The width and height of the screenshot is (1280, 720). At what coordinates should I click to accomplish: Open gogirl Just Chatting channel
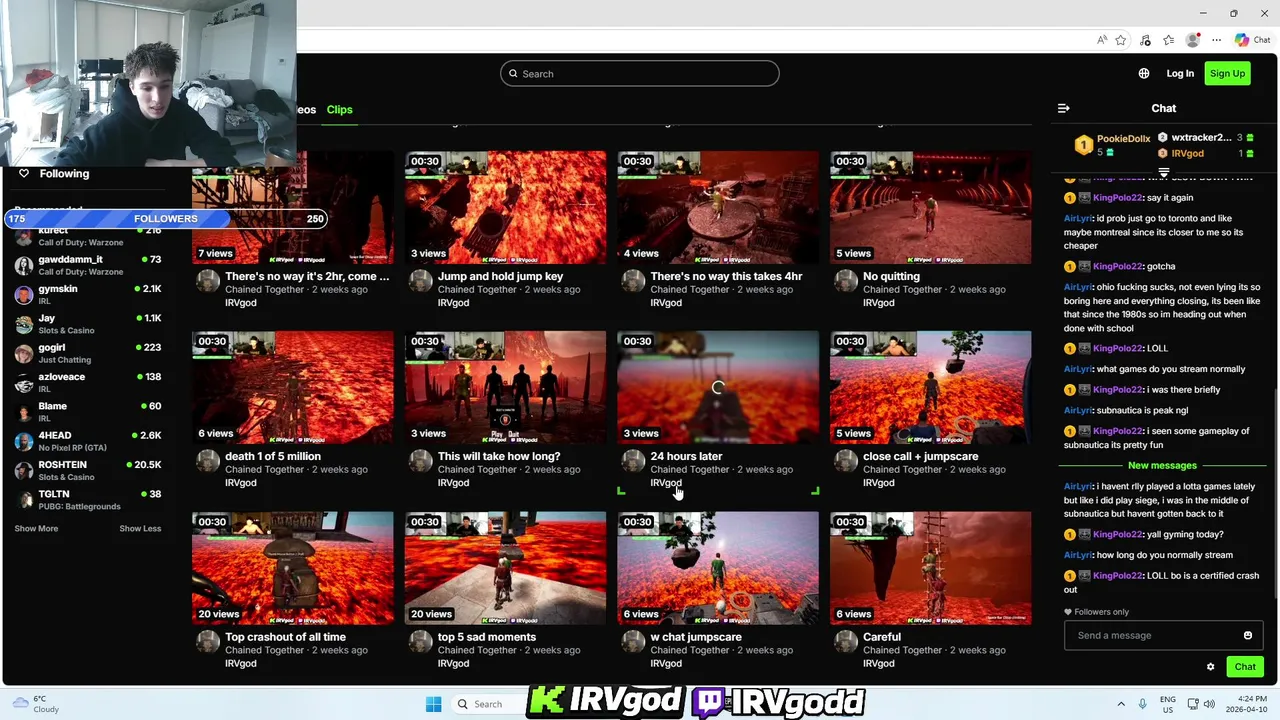pos(88,353)
